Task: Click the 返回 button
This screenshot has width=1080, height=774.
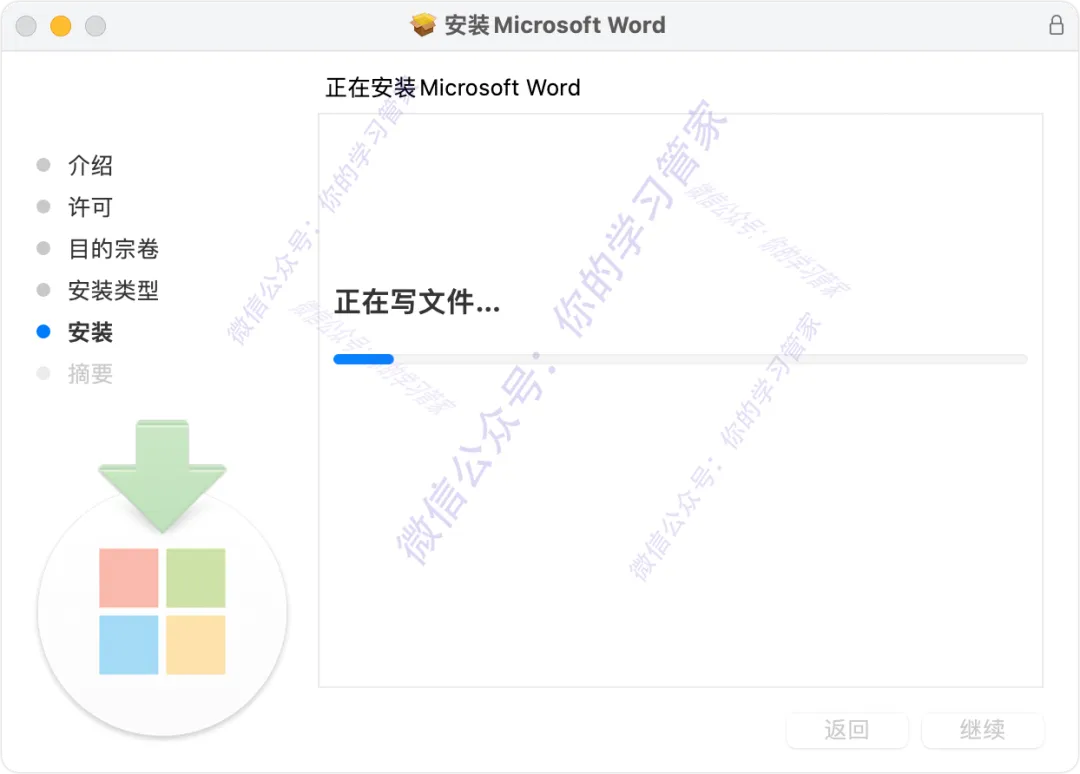Action: pos(847,730)
